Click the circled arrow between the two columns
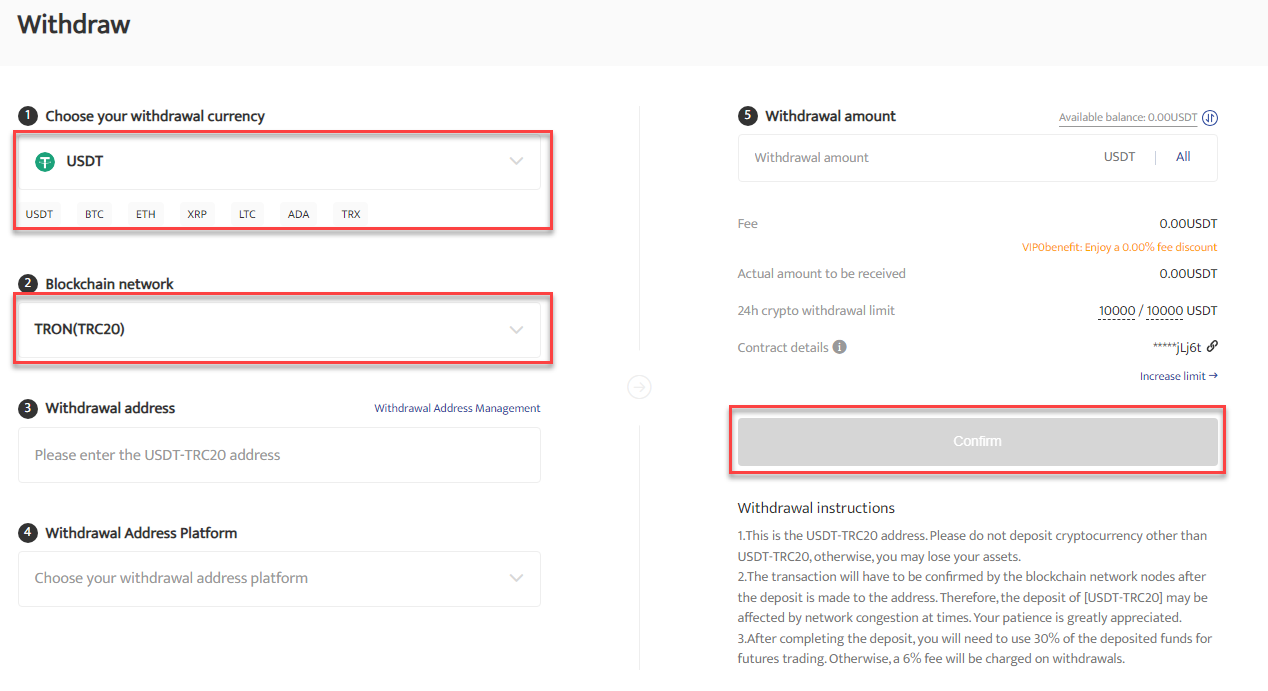Viewport: 1268px width, 691px height. point(639,387)
